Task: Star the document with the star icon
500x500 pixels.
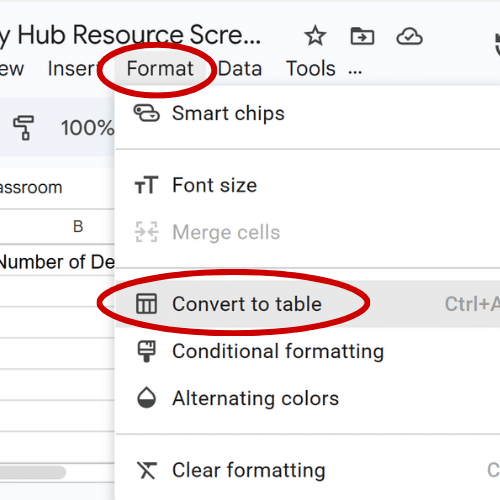Action: [x=315, y=36]
